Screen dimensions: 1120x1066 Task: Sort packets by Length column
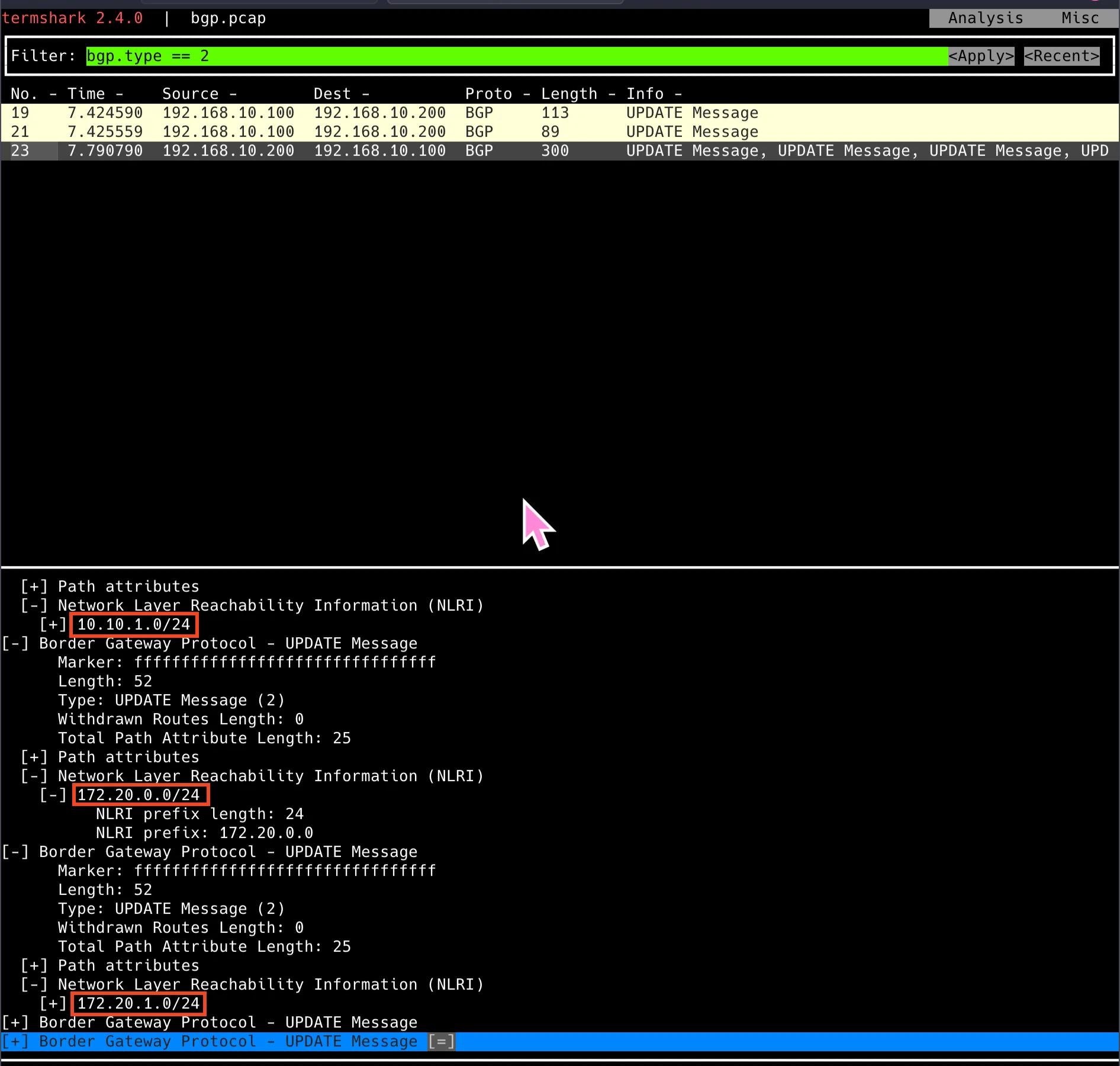[569, 94]
